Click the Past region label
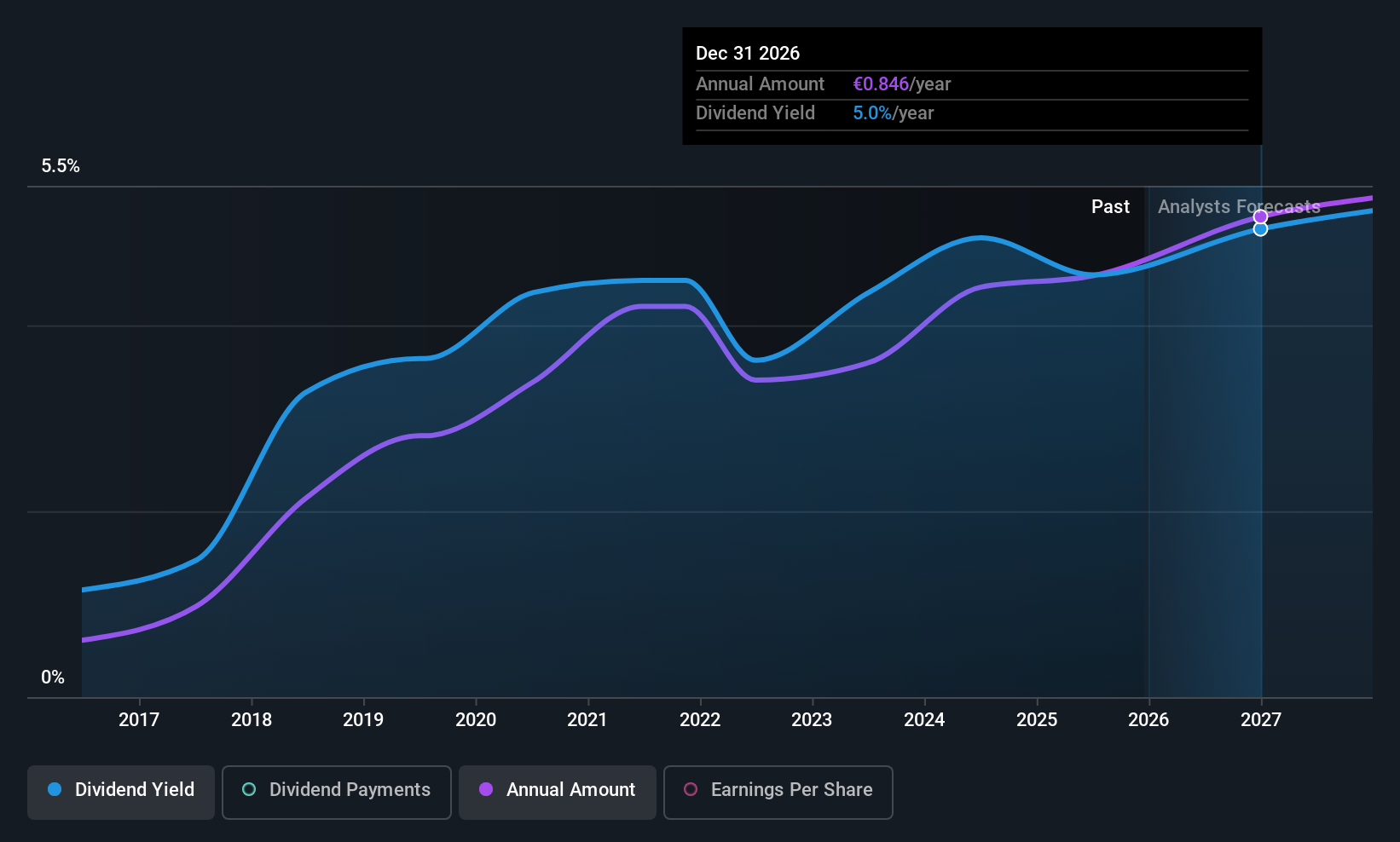The image size is (1400, 842). (x=1110, y=207)
